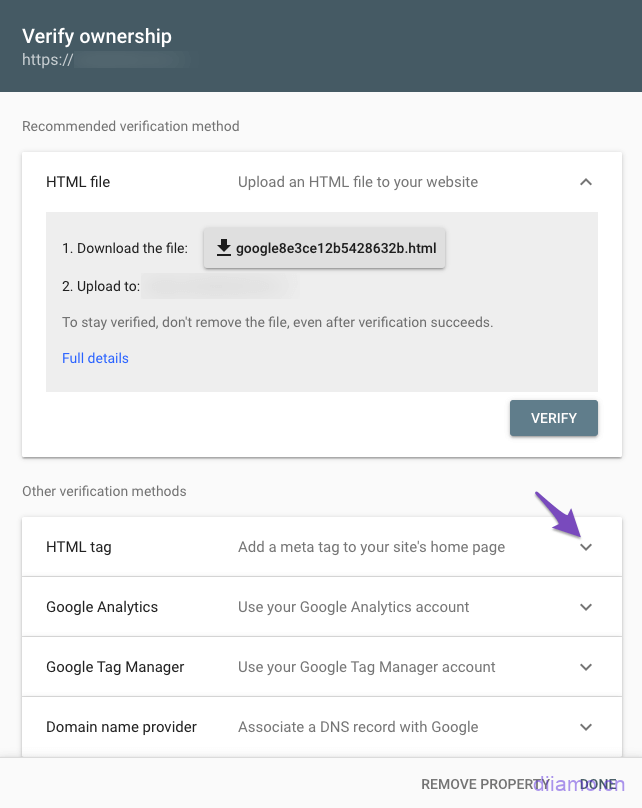Expand the HTML tag chevron arrow
642x808 pixels.
tap(586, 547)
